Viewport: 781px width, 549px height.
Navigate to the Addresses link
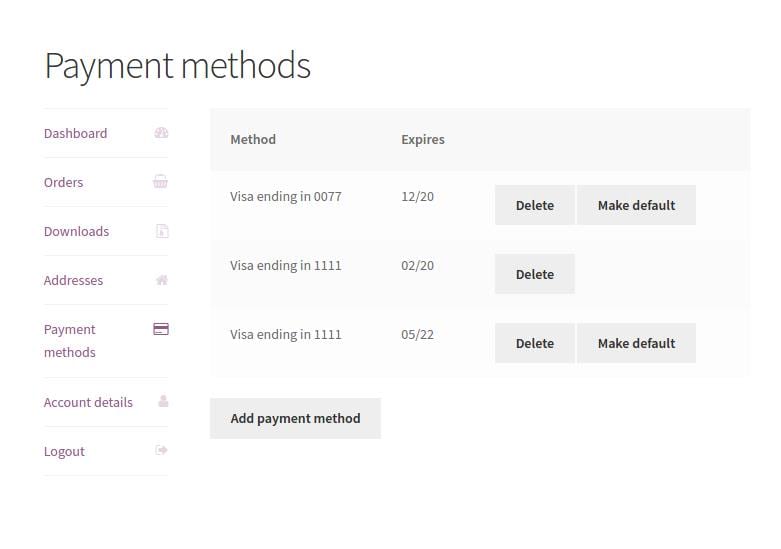point(73,280)
